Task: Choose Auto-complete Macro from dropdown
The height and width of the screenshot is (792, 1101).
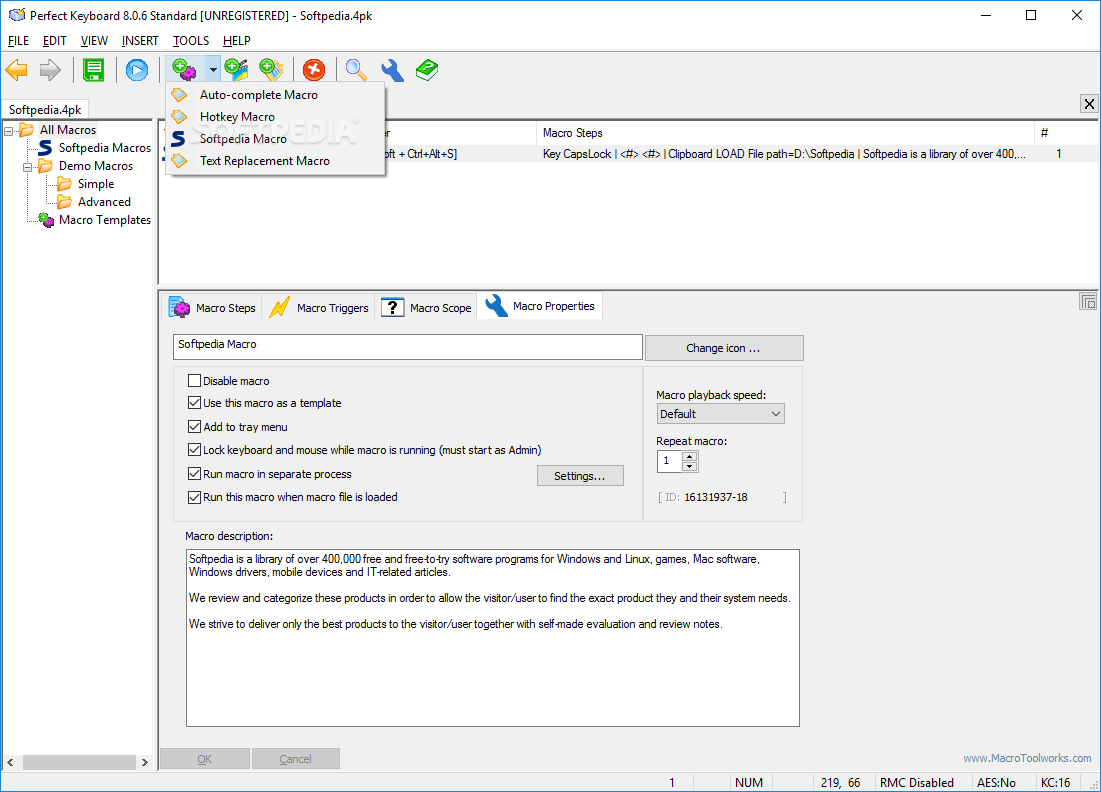Action: click(276, 95)
